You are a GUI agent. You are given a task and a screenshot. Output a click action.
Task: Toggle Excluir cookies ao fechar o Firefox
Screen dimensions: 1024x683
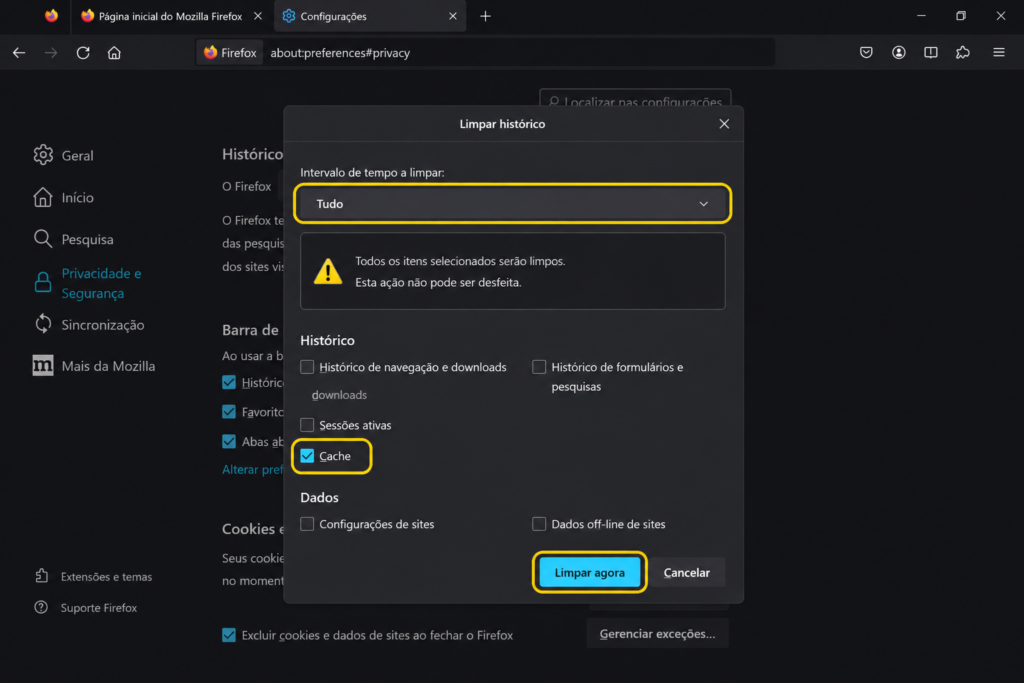[x=229, y=635]
